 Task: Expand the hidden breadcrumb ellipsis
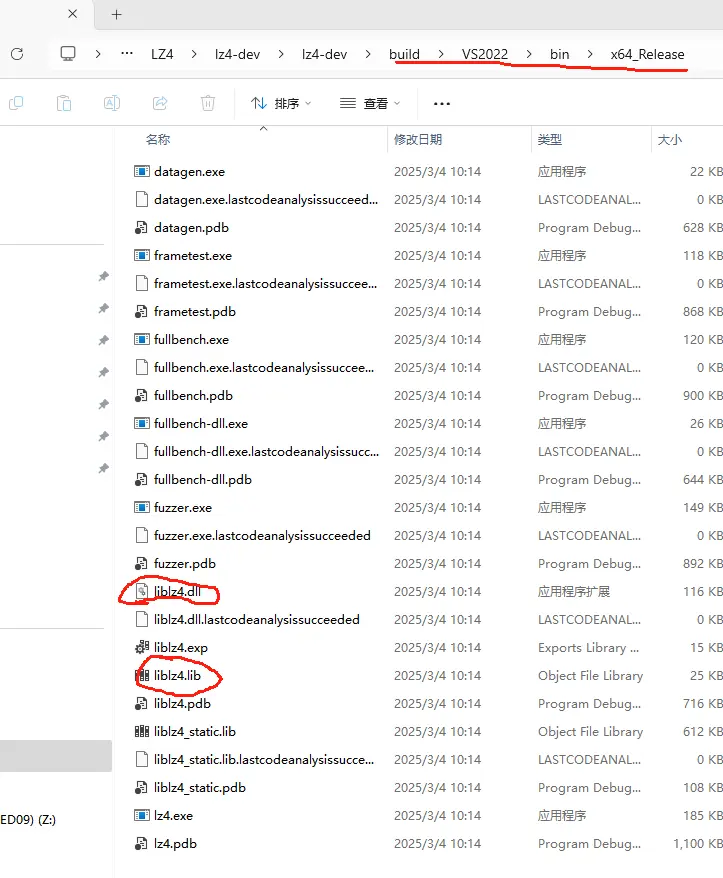click(x=127, y=54)
